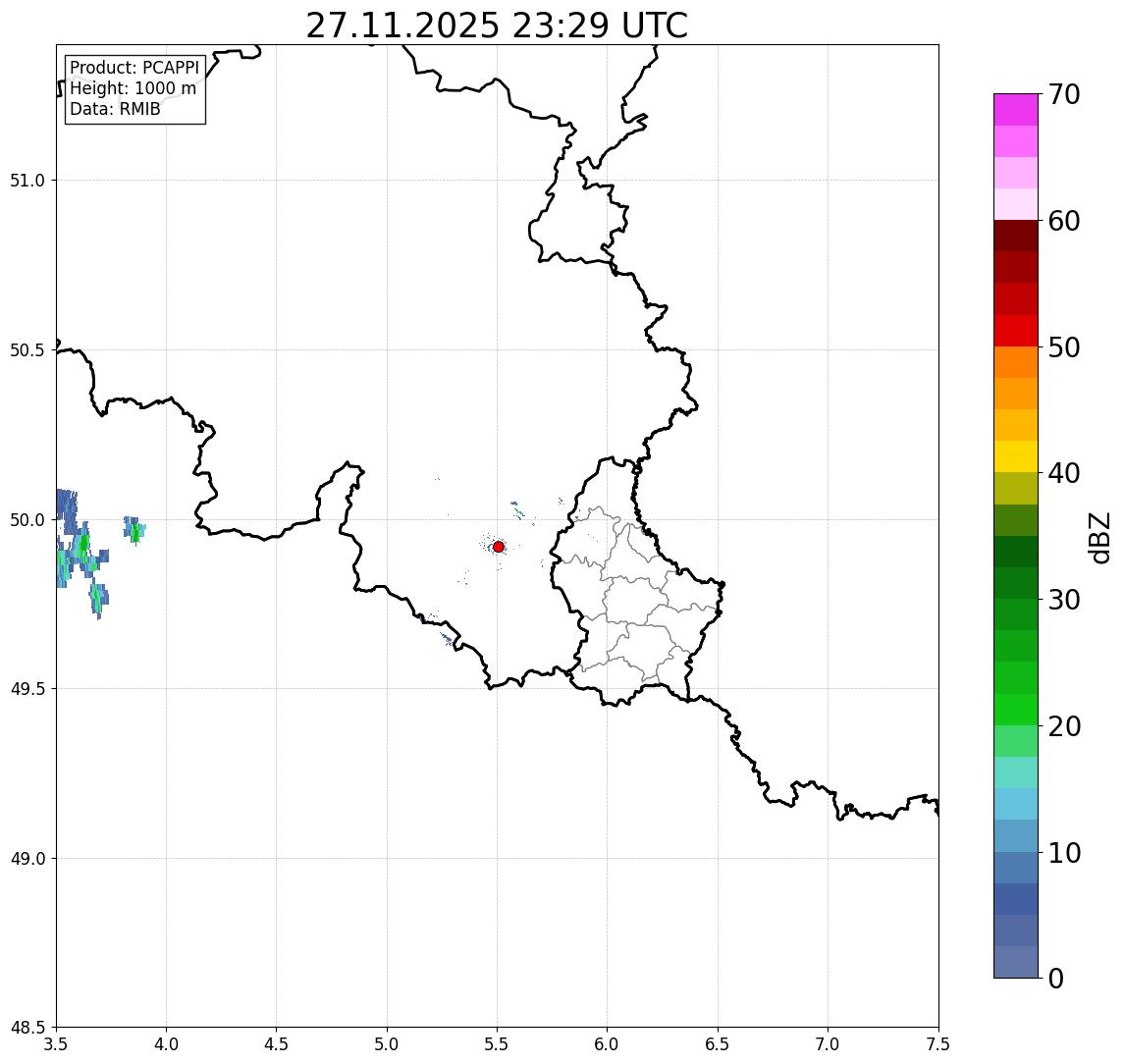Click the olive colorbar segment just below 40
1124x1064 pixels.
click(1016, 488)
